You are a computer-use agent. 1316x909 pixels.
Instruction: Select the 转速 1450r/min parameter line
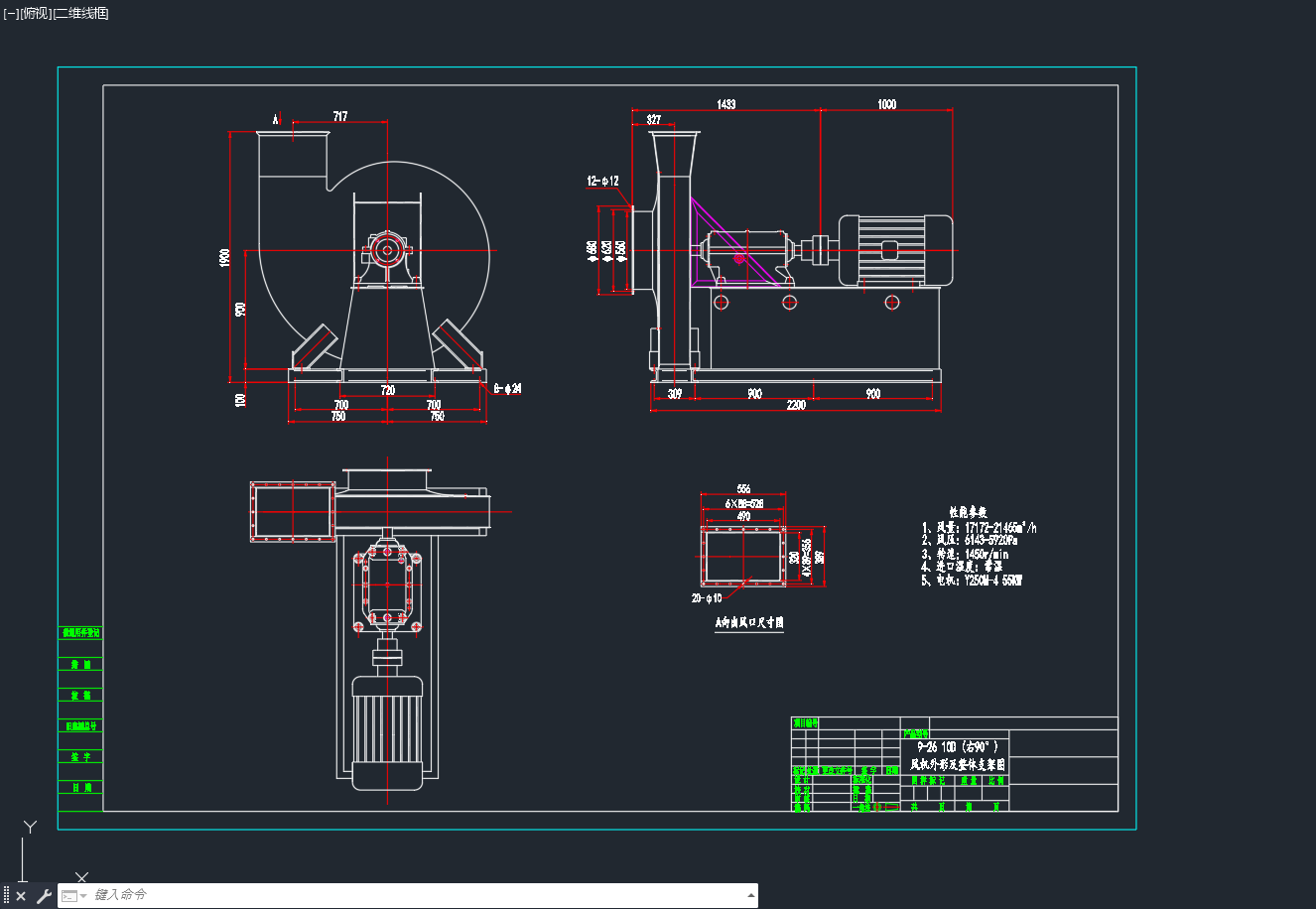pyautogui.click(x=965, y=554)
